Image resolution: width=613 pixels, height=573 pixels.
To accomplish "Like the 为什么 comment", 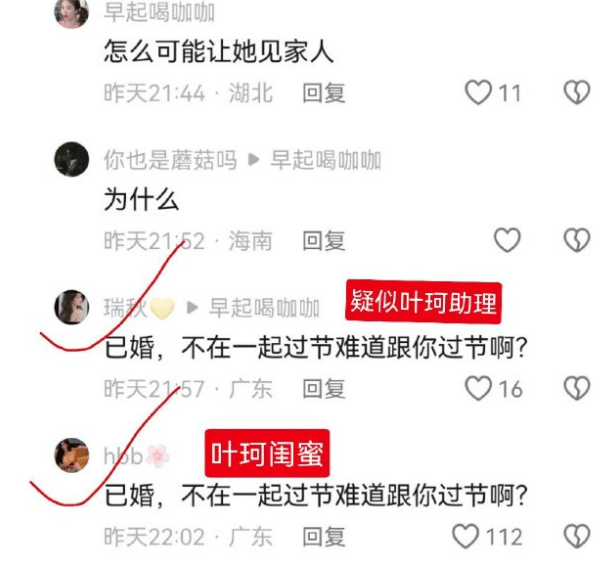I will coord(507,240).
